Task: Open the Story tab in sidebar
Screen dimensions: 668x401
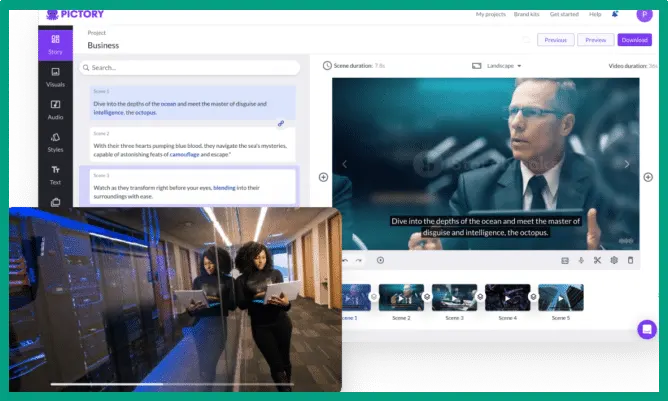Action: [x=55, y=45]
